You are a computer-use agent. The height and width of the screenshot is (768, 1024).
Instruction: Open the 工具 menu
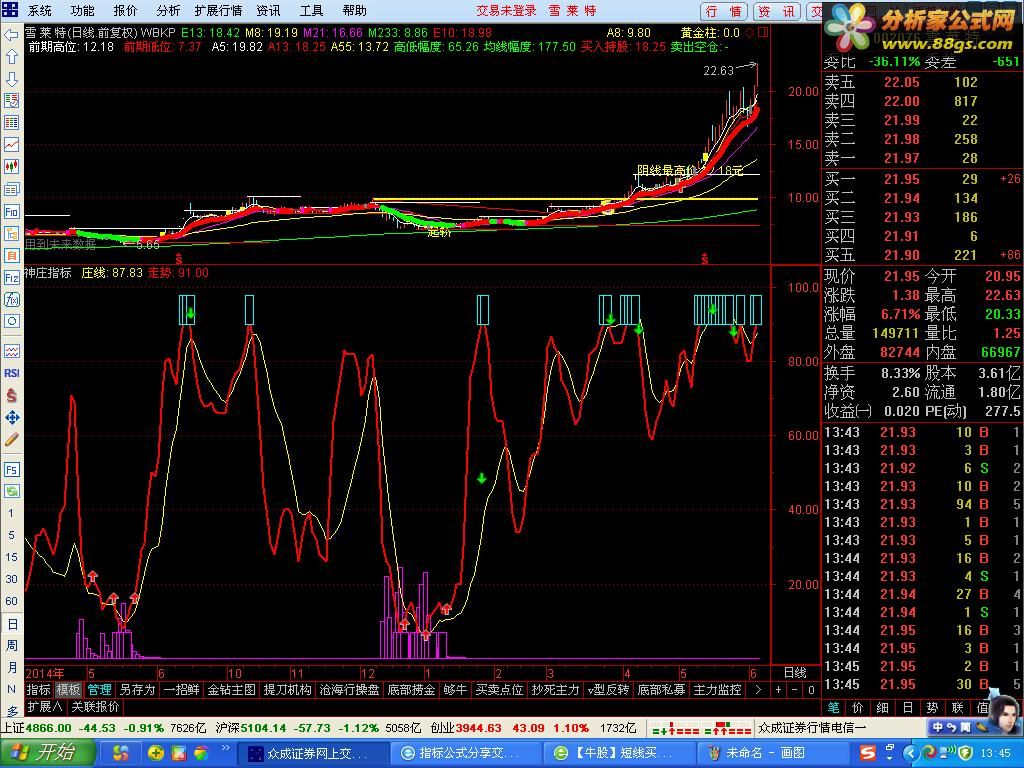[311, 11]
